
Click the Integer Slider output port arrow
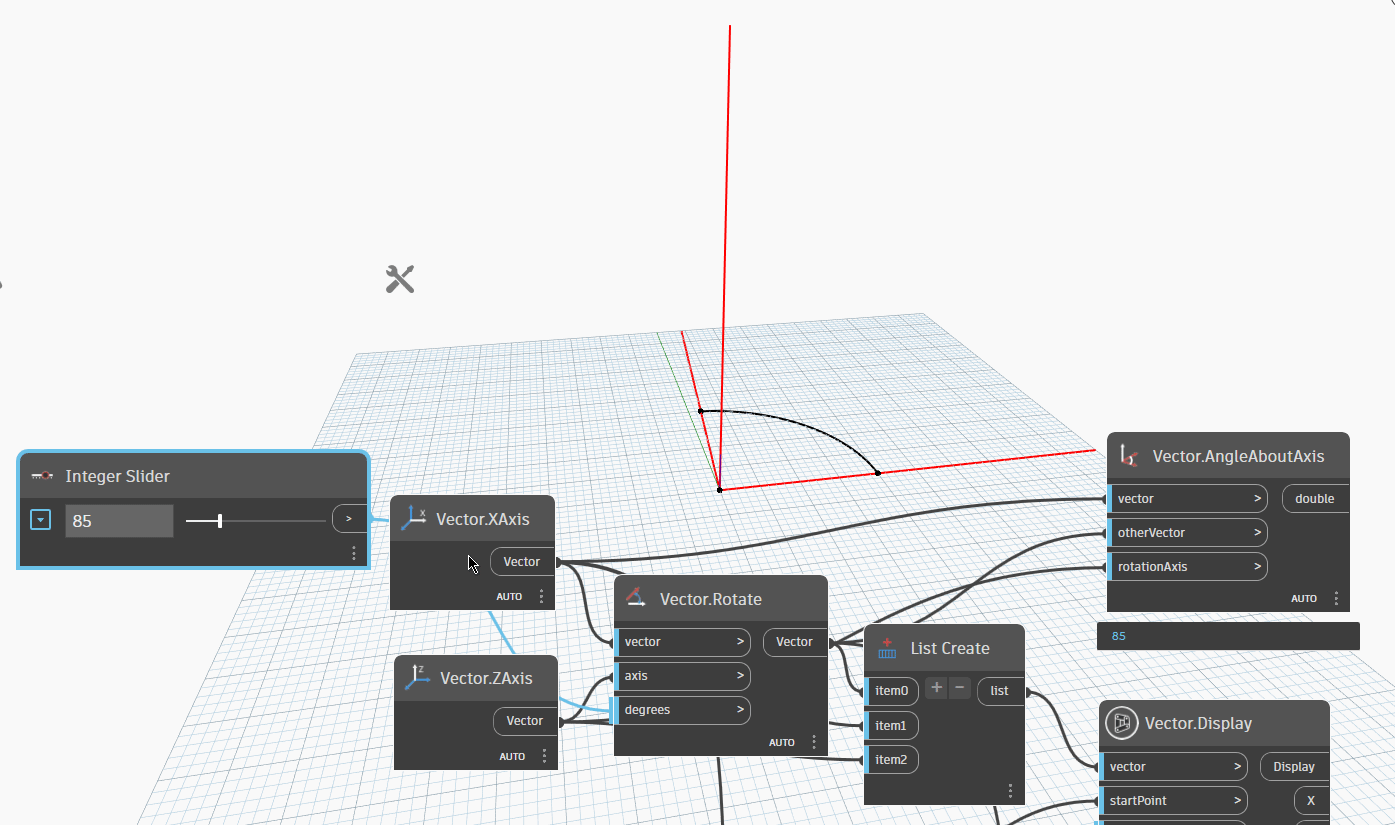click(348, 518)
